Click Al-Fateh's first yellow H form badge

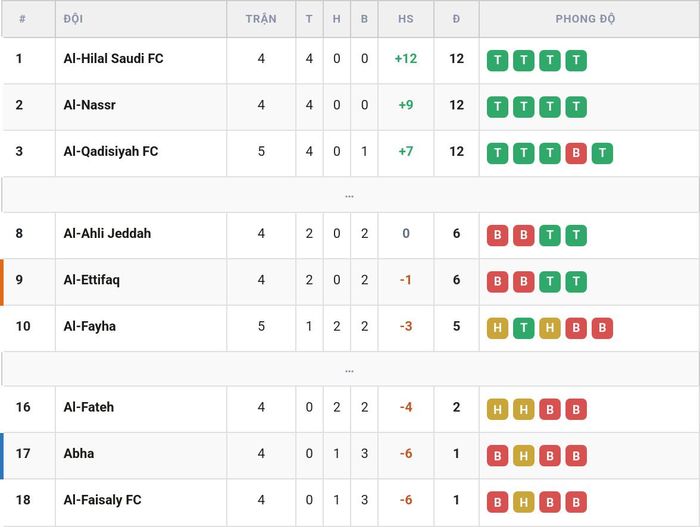click(497, 410)
